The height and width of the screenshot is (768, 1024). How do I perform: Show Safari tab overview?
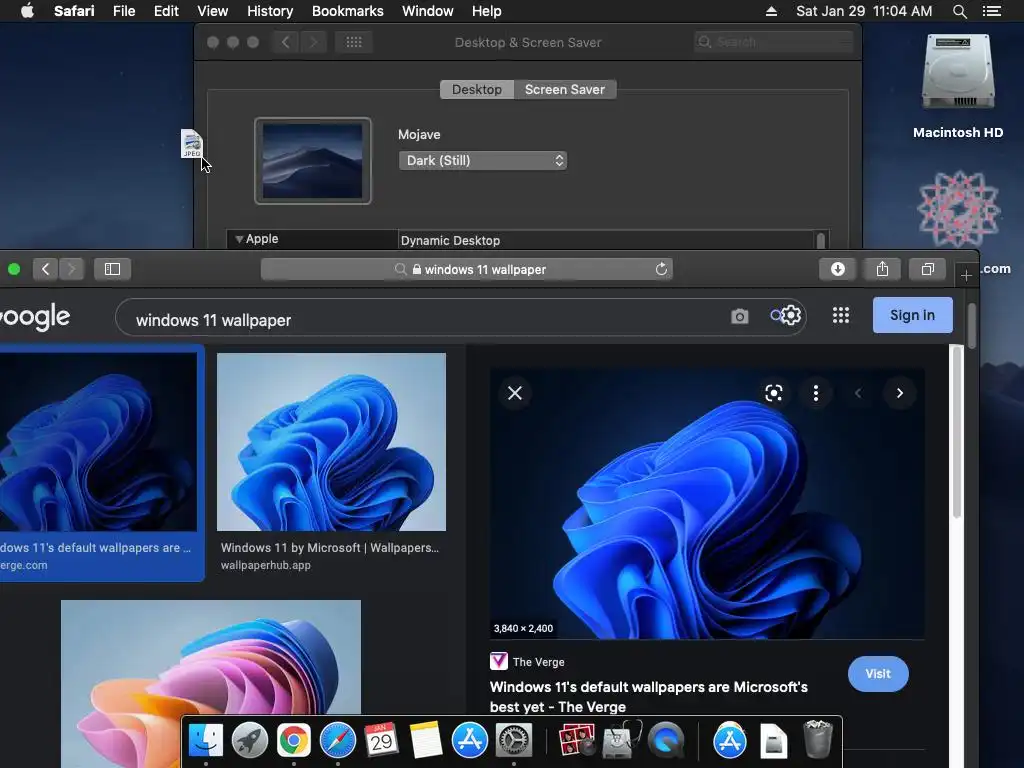927,269
